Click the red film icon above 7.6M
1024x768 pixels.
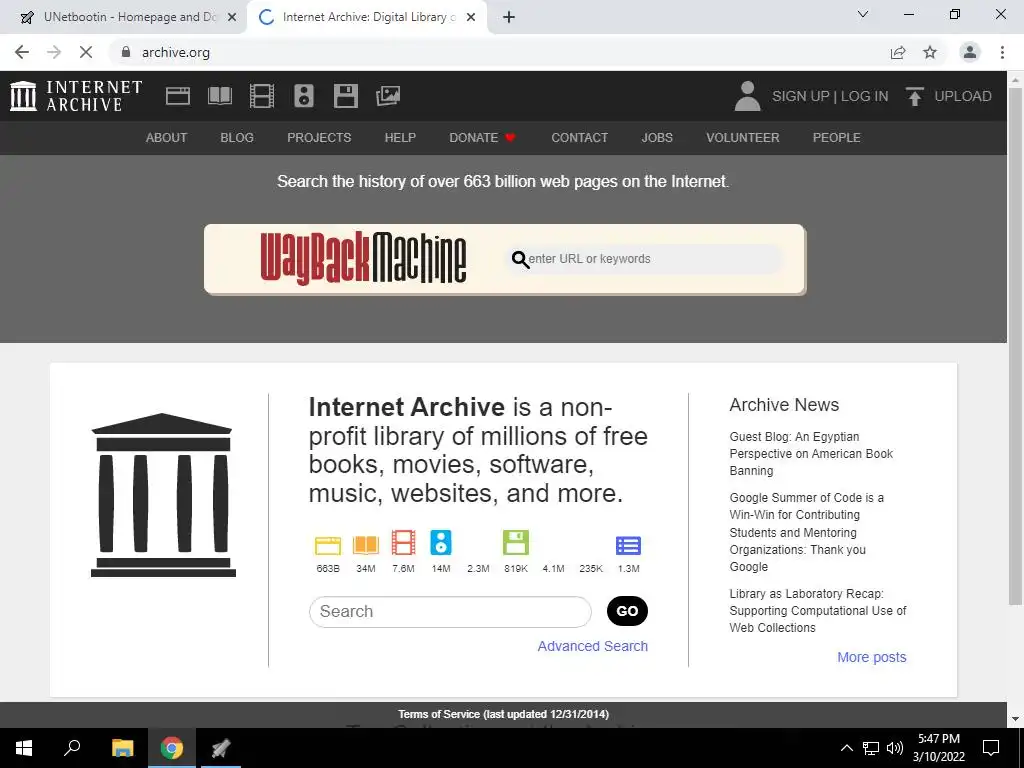(x=404, y=543)
